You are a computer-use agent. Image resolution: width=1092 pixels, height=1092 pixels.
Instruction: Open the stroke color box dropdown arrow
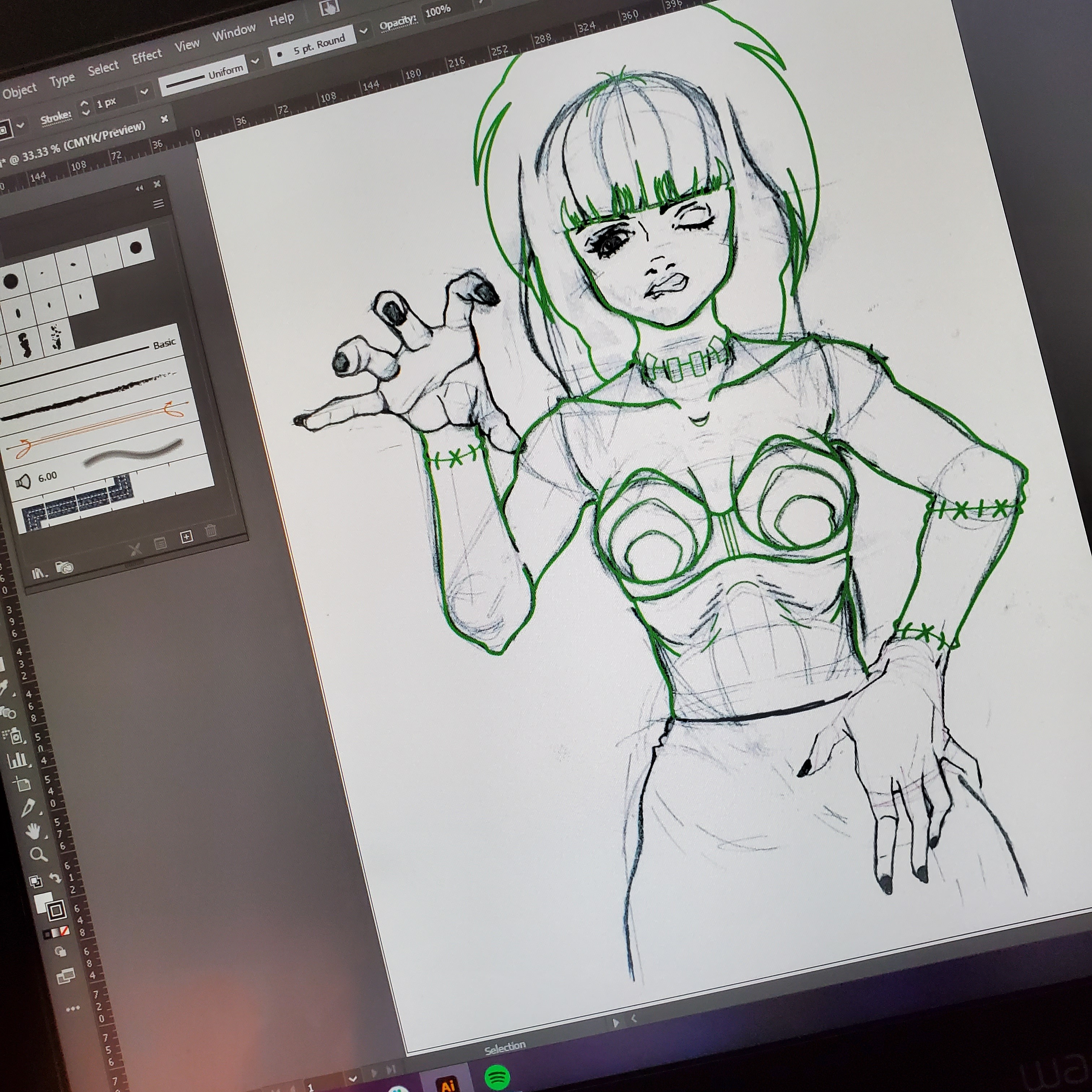point(20,125)
